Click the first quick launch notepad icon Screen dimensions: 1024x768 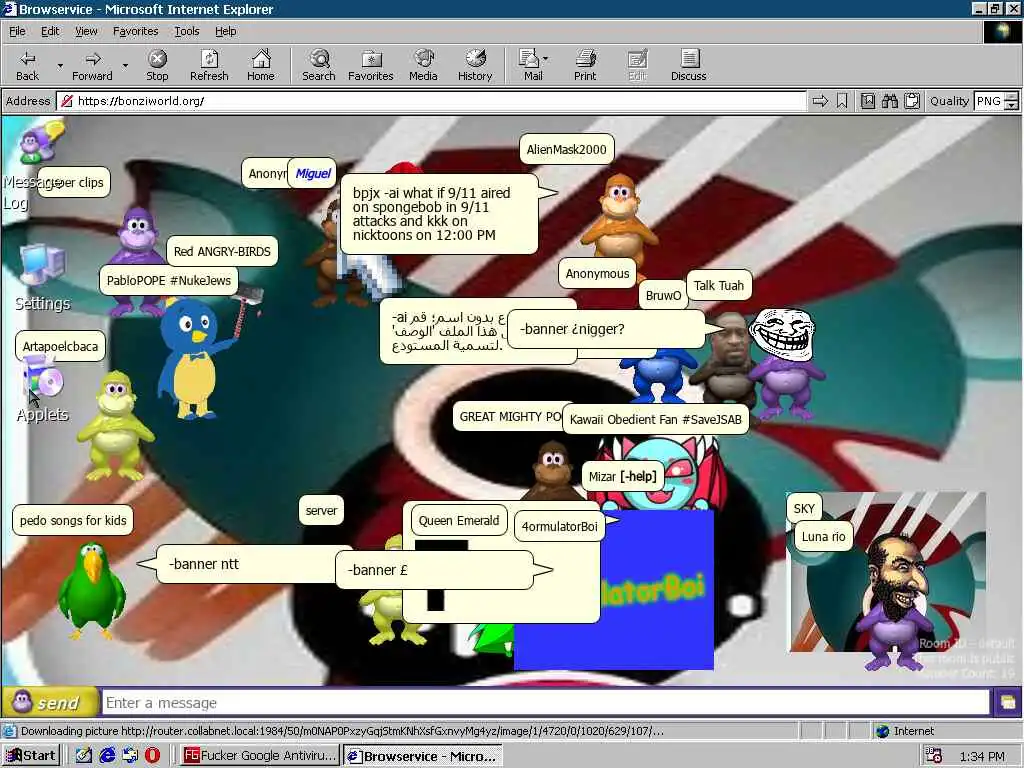tap(84, 756)
